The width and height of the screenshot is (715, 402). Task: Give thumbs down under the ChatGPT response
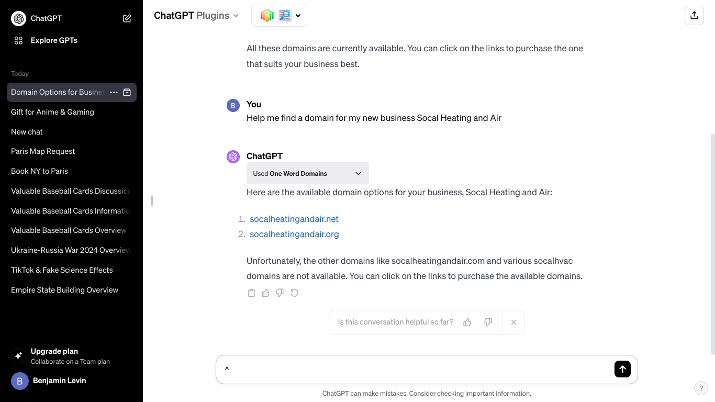pos(280,293)
